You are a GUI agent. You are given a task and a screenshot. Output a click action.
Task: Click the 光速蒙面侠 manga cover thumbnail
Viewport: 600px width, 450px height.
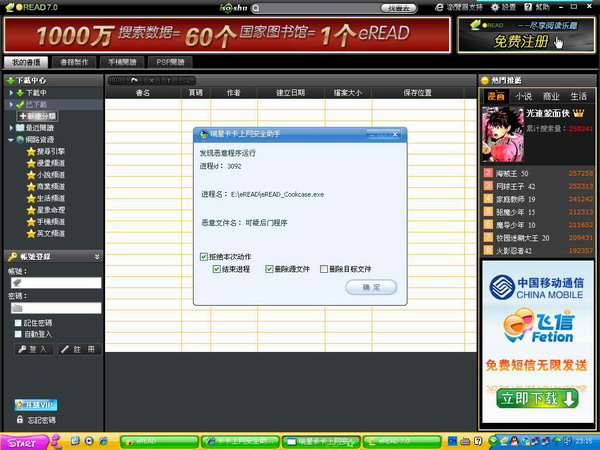click(503, 134)
